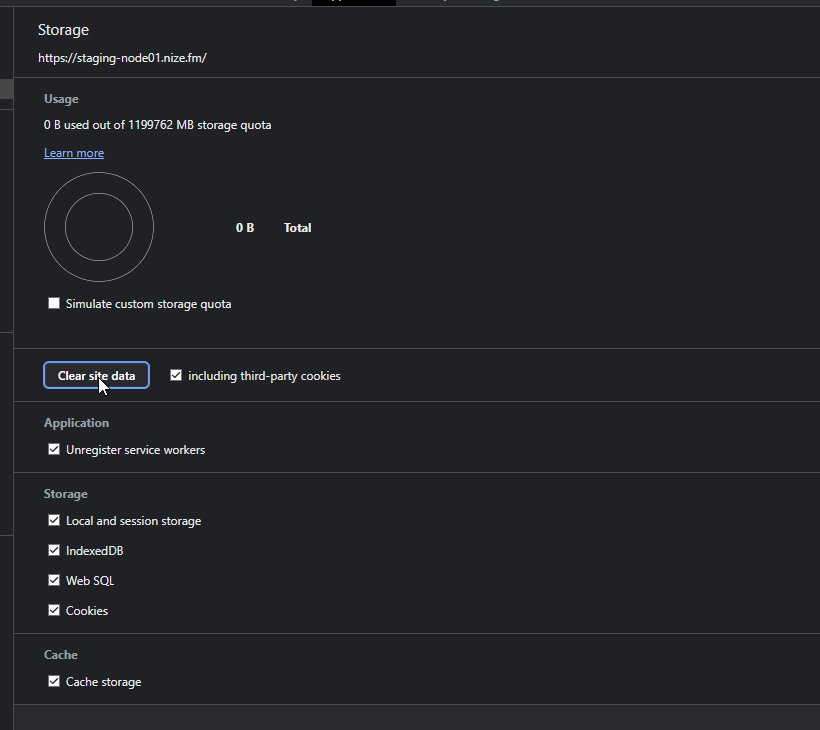Click the 0 B legend value
Image resolution: width=820 pixels, height=730 pixels.
(245, 228)
